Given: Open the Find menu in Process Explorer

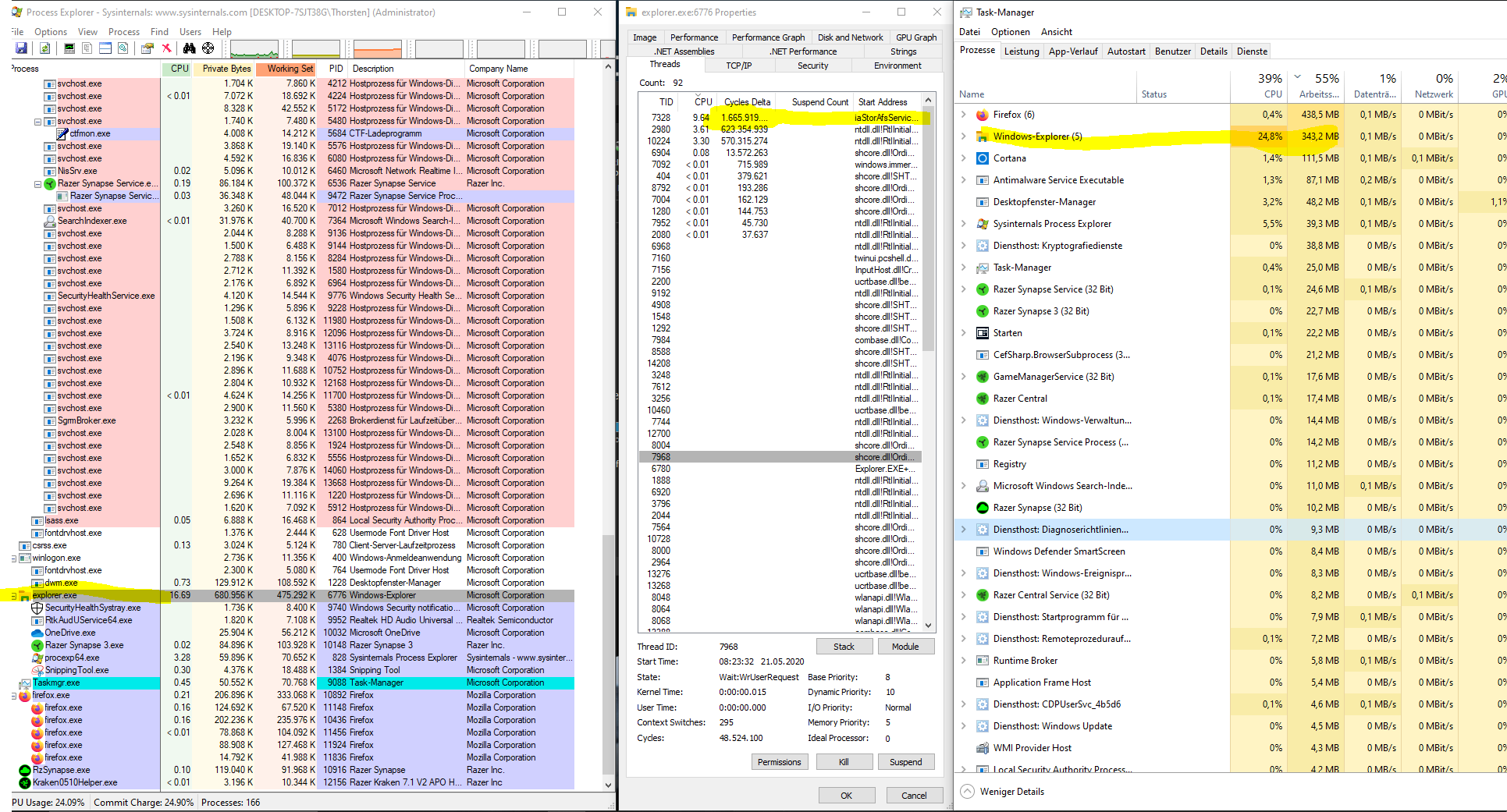Looking at the screenshot, I should tap(159, 32).
